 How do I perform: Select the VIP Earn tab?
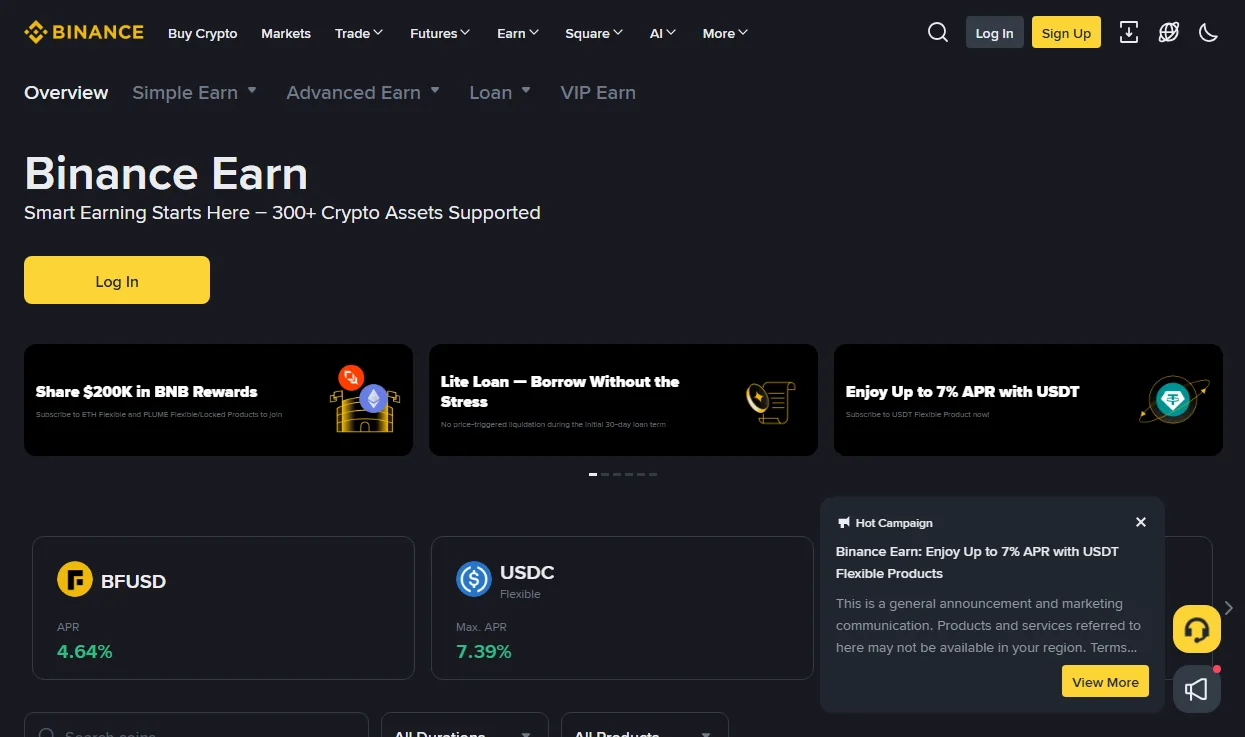pos(598,92)
